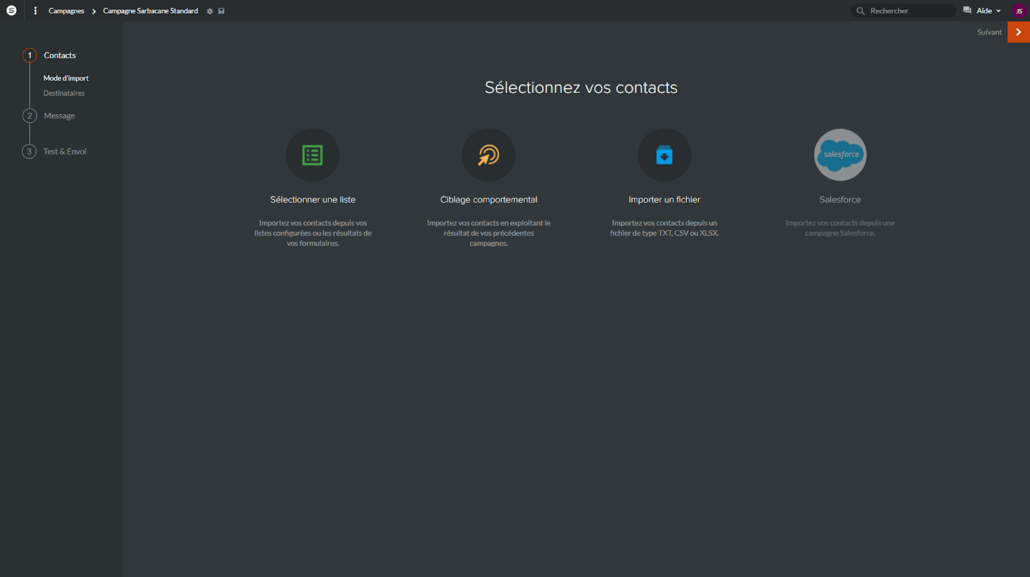Screen dimensions: 1030x577
Task: Expand the Aide dropdown menu
Action: [x=988, y=11]
